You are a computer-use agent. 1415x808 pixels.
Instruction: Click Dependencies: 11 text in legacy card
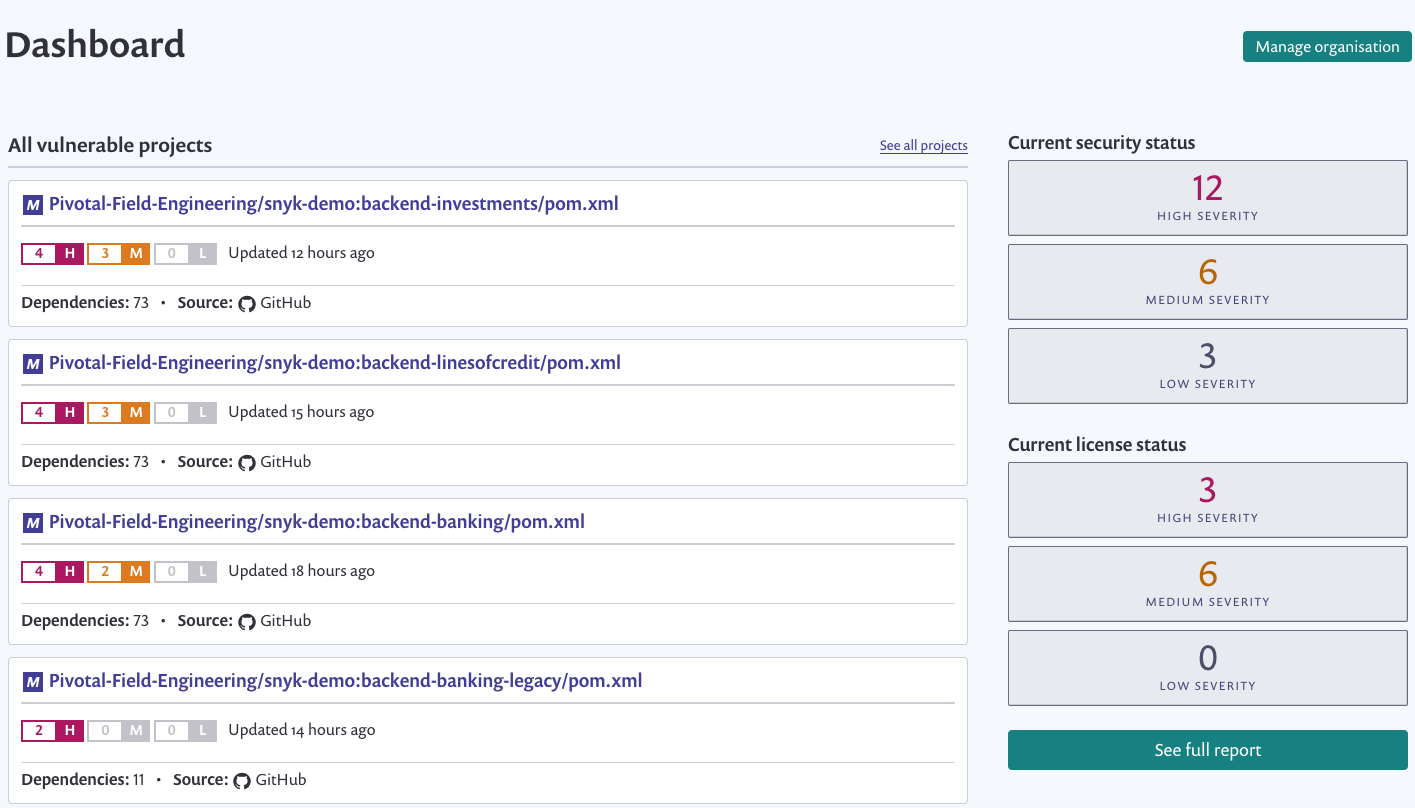(83, 780)
